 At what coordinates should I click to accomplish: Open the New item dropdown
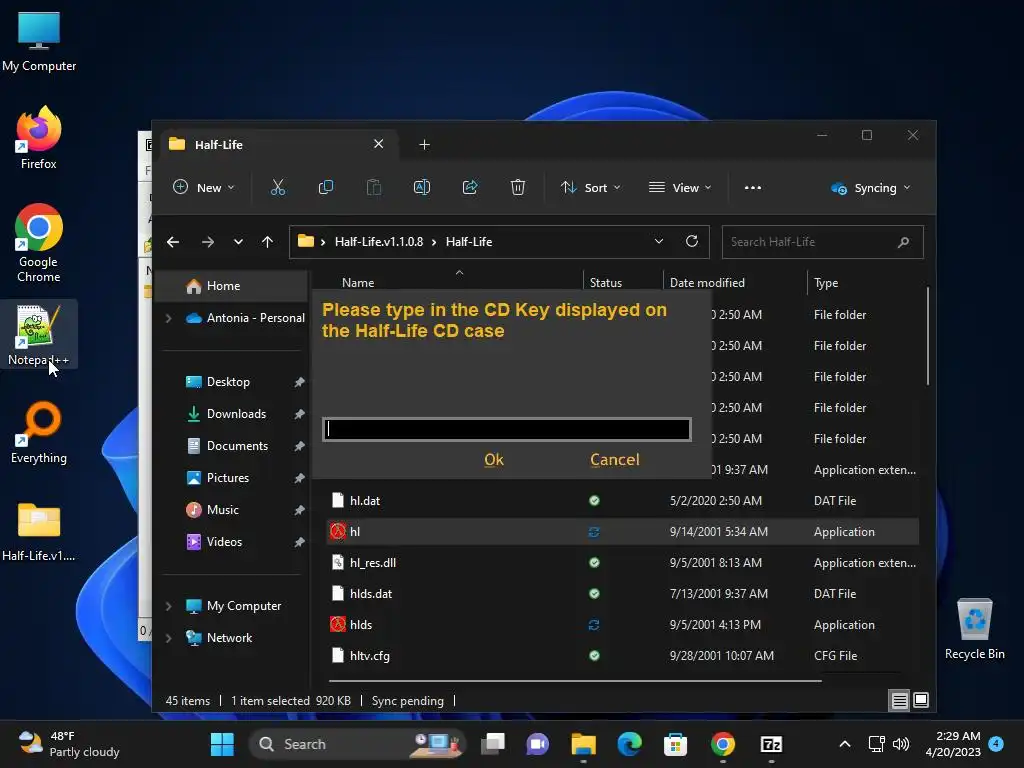click(x=203, y=188)
